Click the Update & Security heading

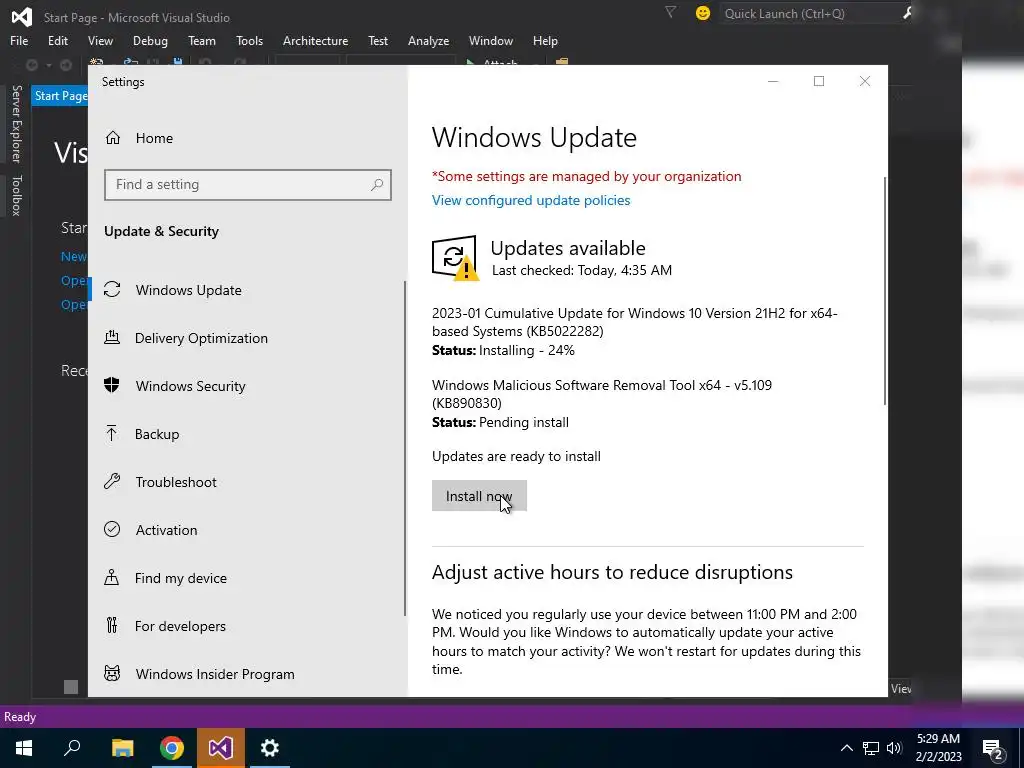click(161, 231)
